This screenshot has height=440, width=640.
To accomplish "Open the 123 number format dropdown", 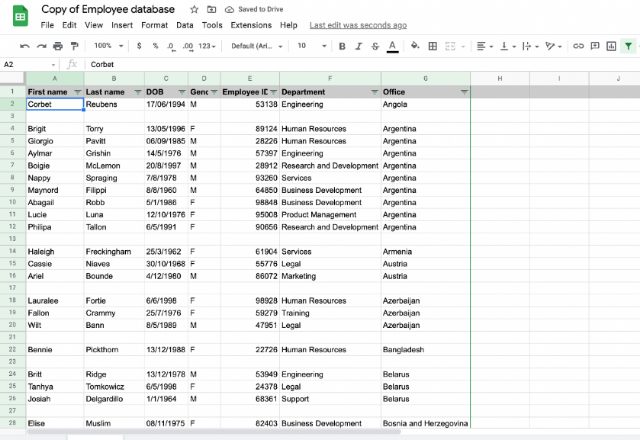I will coord(207,46).
